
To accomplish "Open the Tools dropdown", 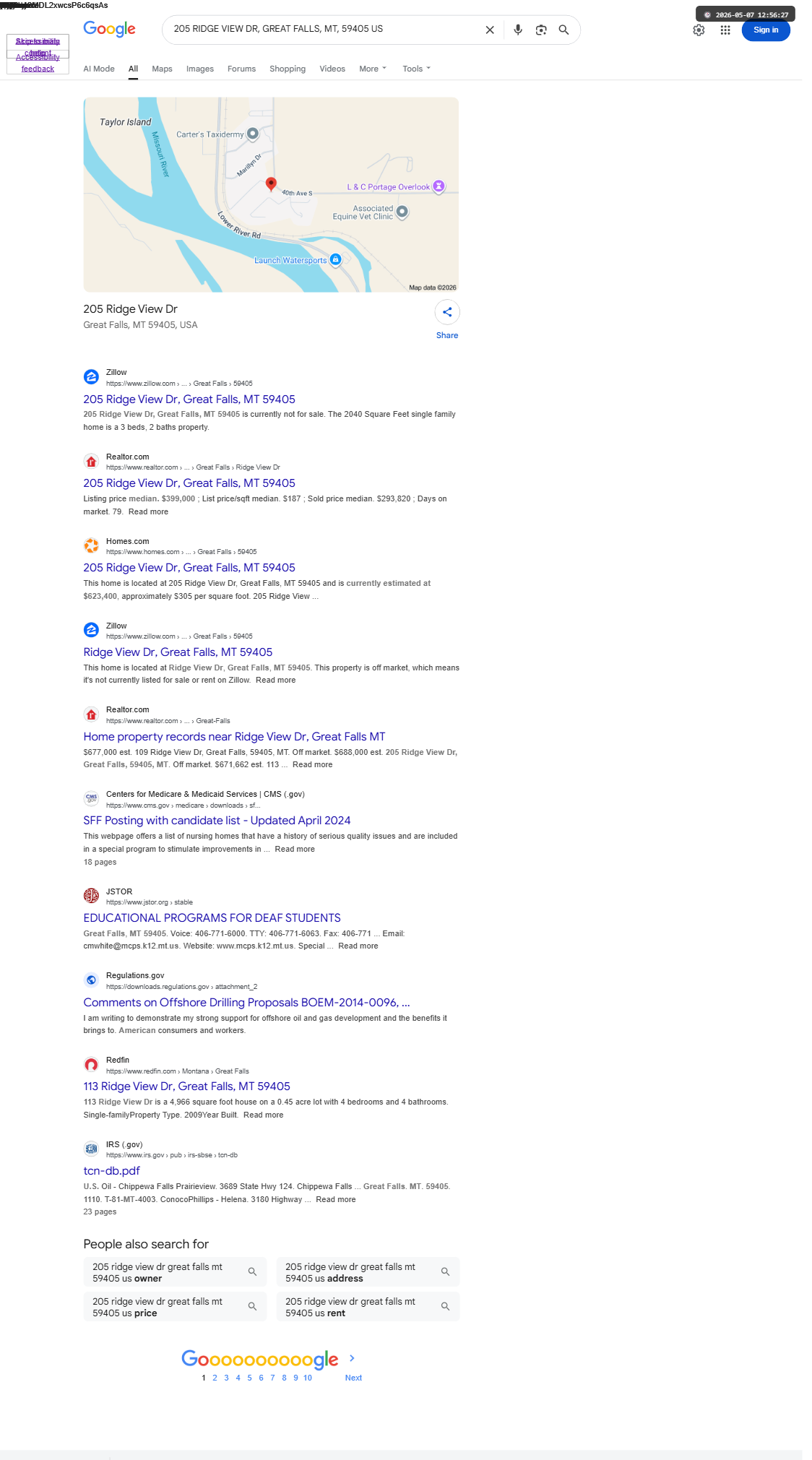I will (416, 69).
